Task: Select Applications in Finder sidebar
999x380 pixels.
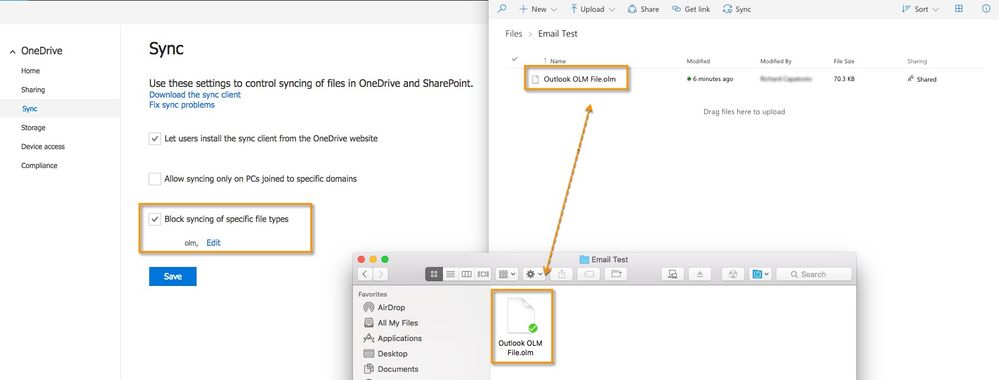Action: (x=392, y=338)
